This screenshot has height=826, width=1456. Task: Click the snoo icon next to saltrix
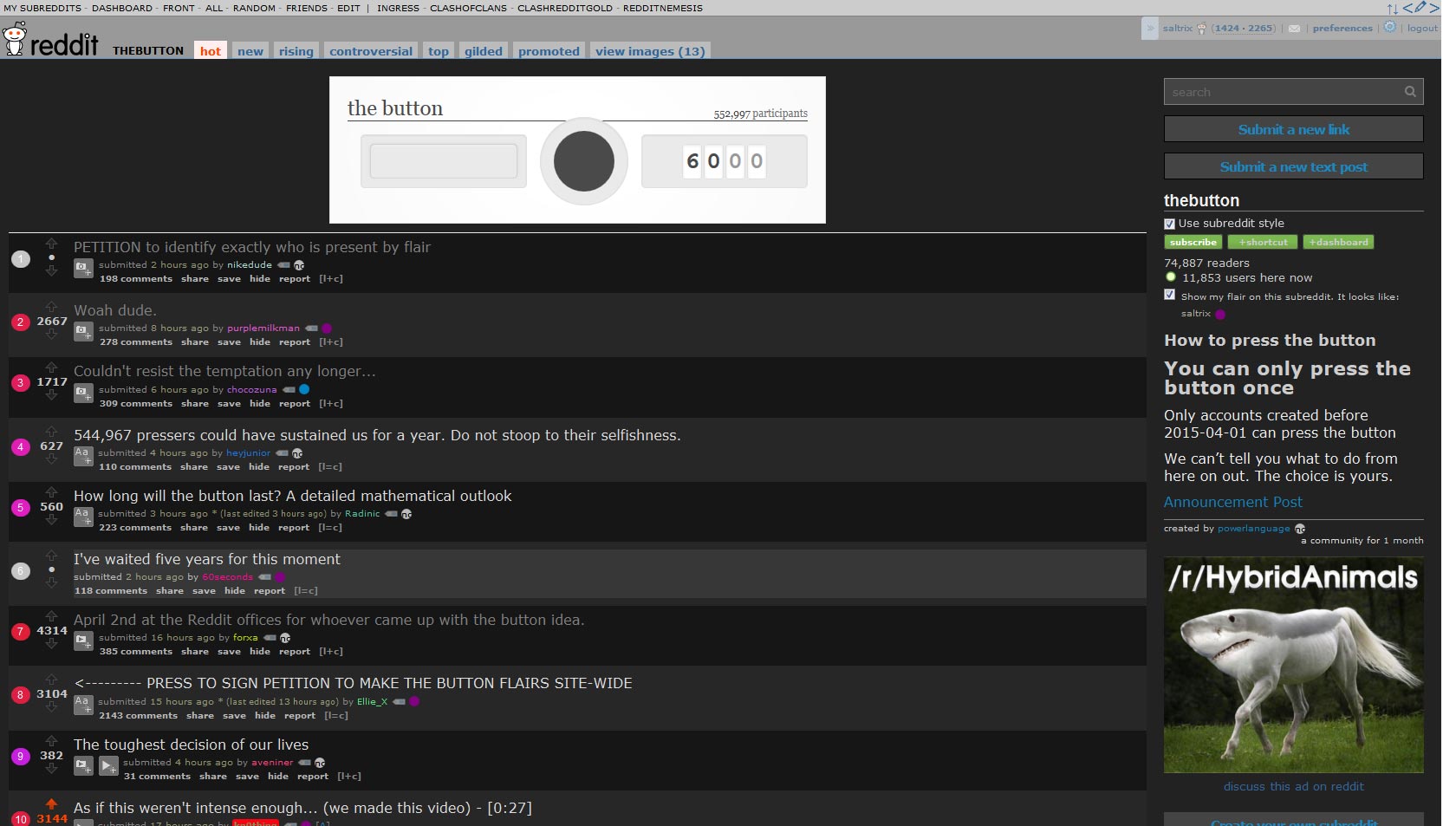coord(1201,29)
